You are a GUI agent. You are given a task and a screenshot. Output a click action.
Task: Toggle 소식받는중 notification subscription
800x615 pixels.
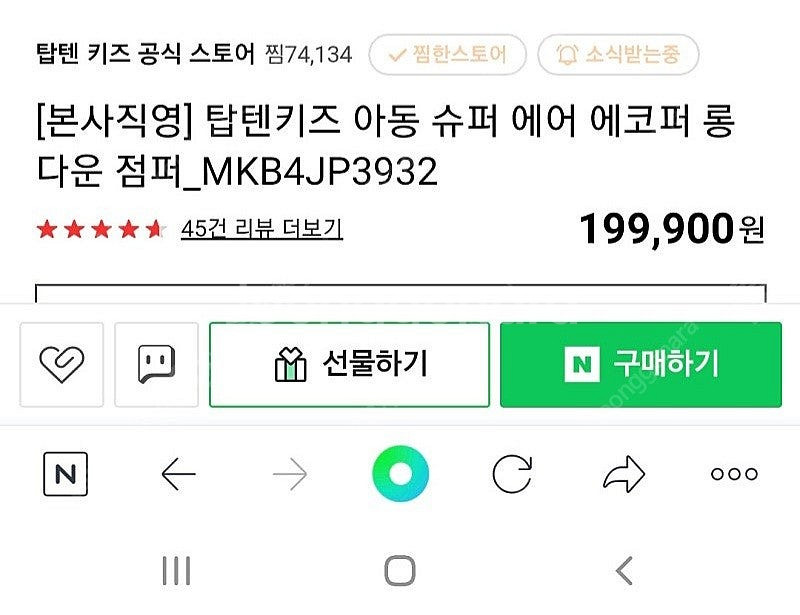[x=618, y=54]
